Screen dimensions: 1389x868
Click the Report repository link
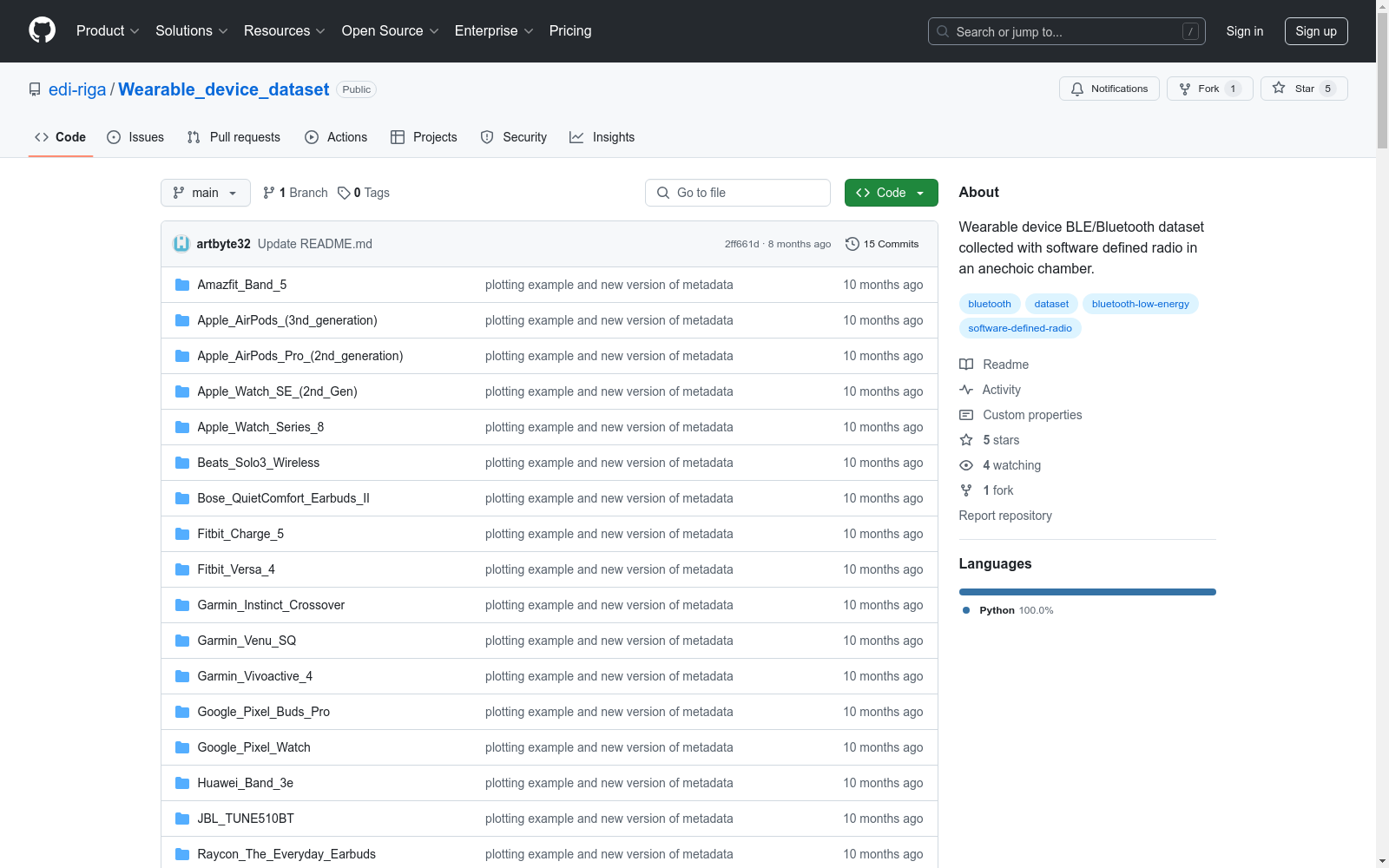click(x=1005, y=516)
